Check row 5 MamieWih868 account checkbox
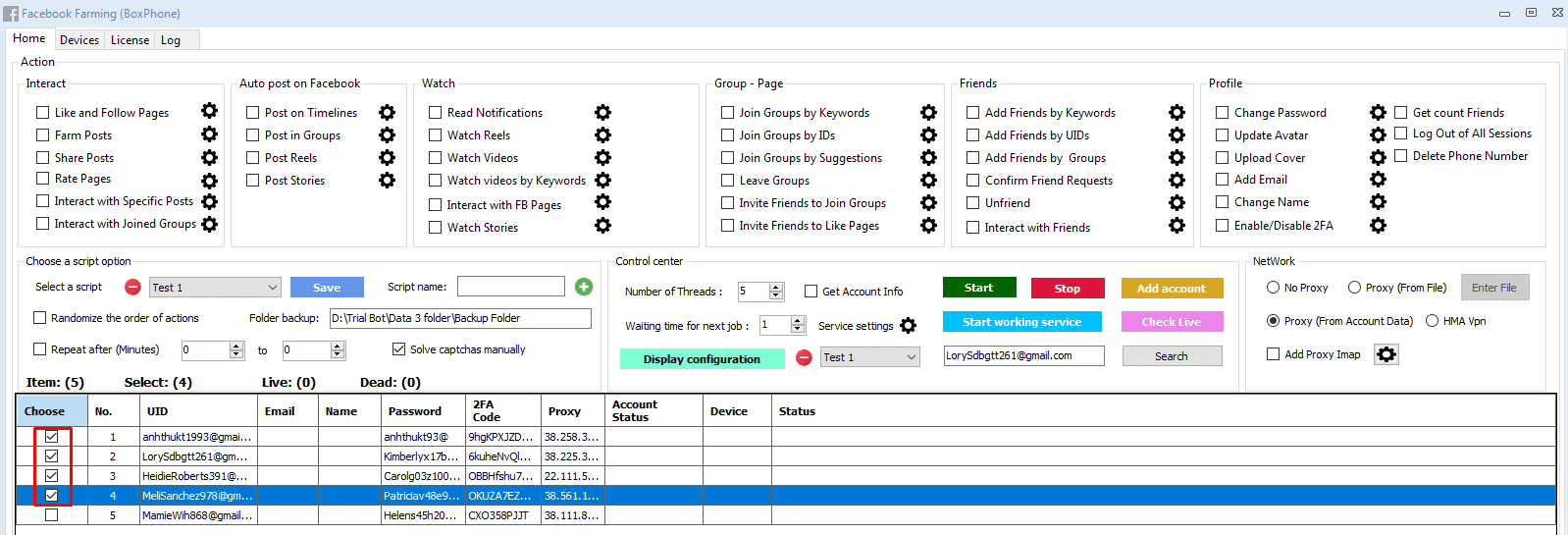This screenshot has height=535, width=1568. click(x=51, y=514)
